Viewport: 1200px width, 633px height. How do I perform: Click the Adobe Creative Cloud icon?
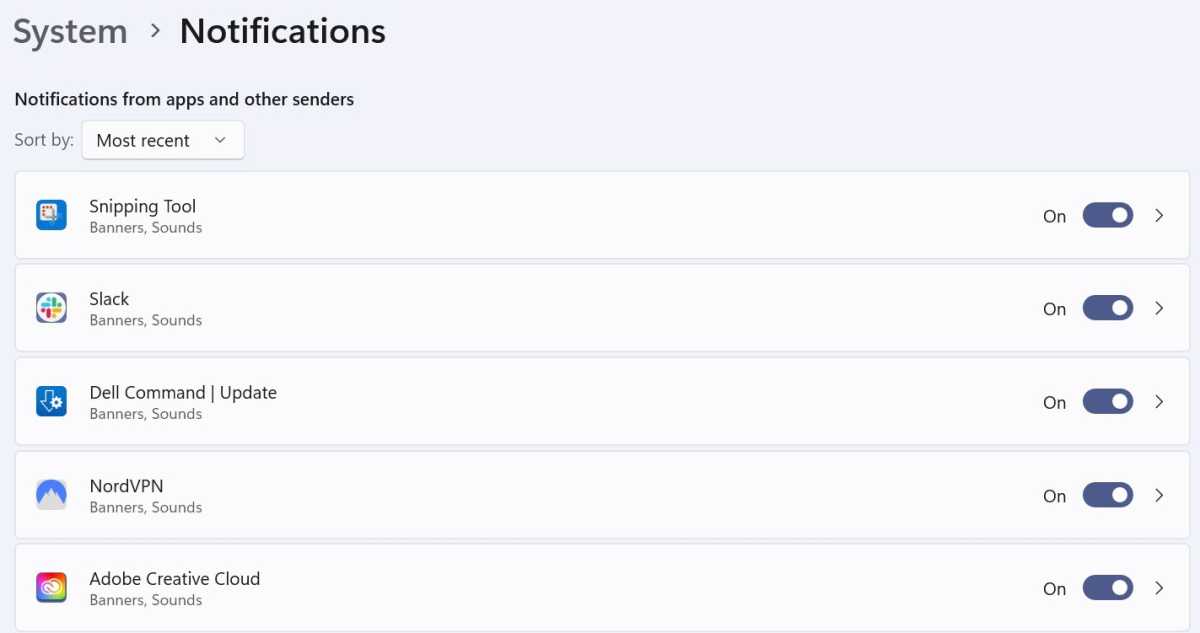point(51,588)
